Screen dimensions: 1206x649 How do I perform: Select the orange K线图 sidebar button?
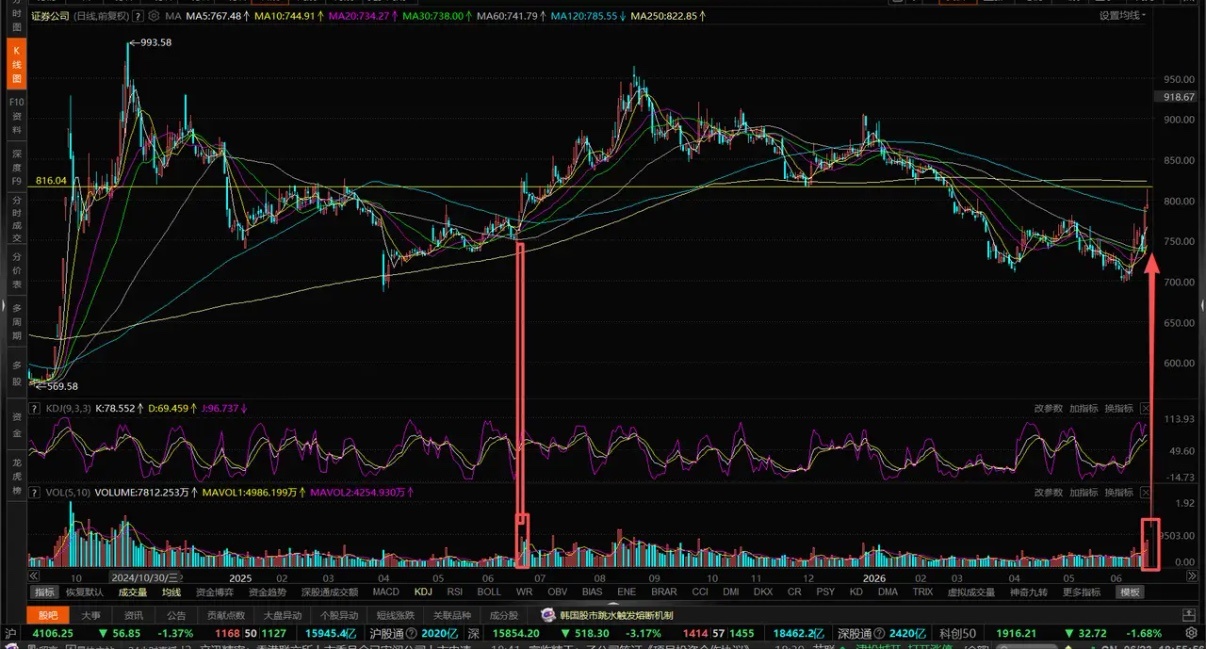tap(16, 66)
